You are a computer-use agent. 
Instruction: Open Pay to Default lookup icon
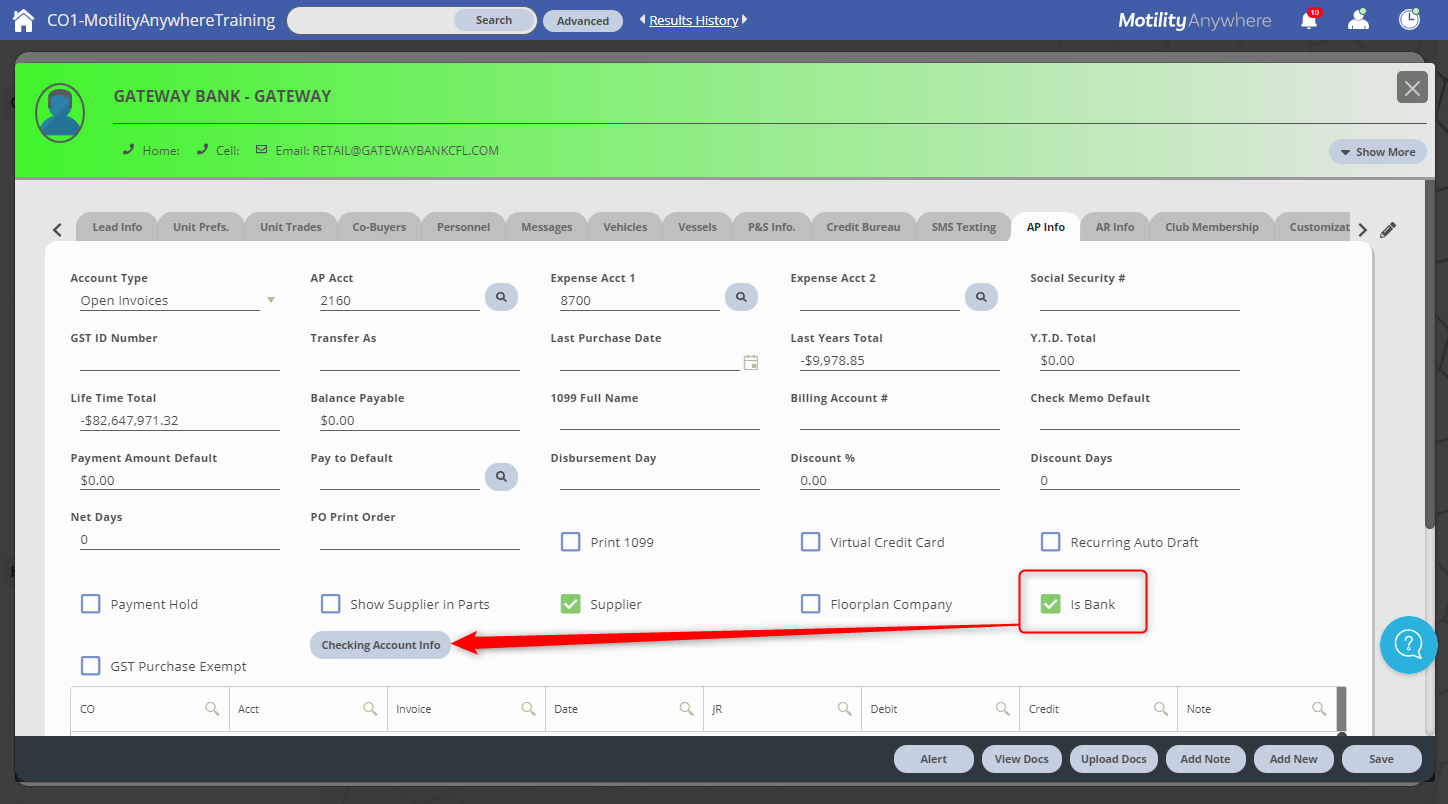tap(502, 477)
